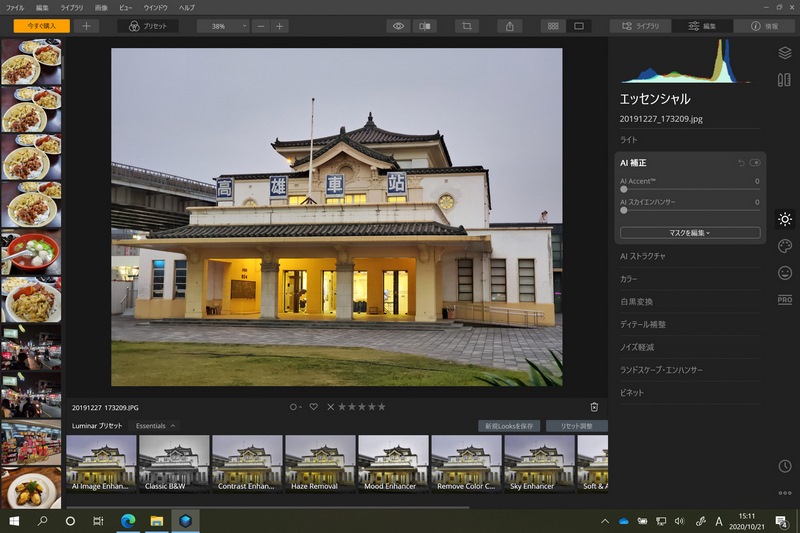Open the volume speaker tray icon
The height and width of the screenshot is (533, 800).
679,521
